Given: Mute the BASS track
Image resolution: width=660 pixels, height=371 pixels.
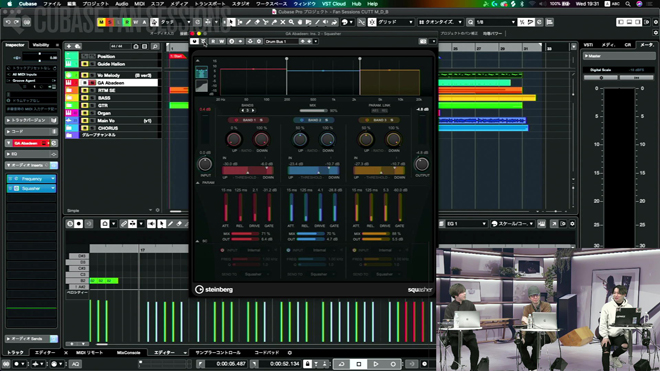Looking at the screenshot, I should [85, 98].
